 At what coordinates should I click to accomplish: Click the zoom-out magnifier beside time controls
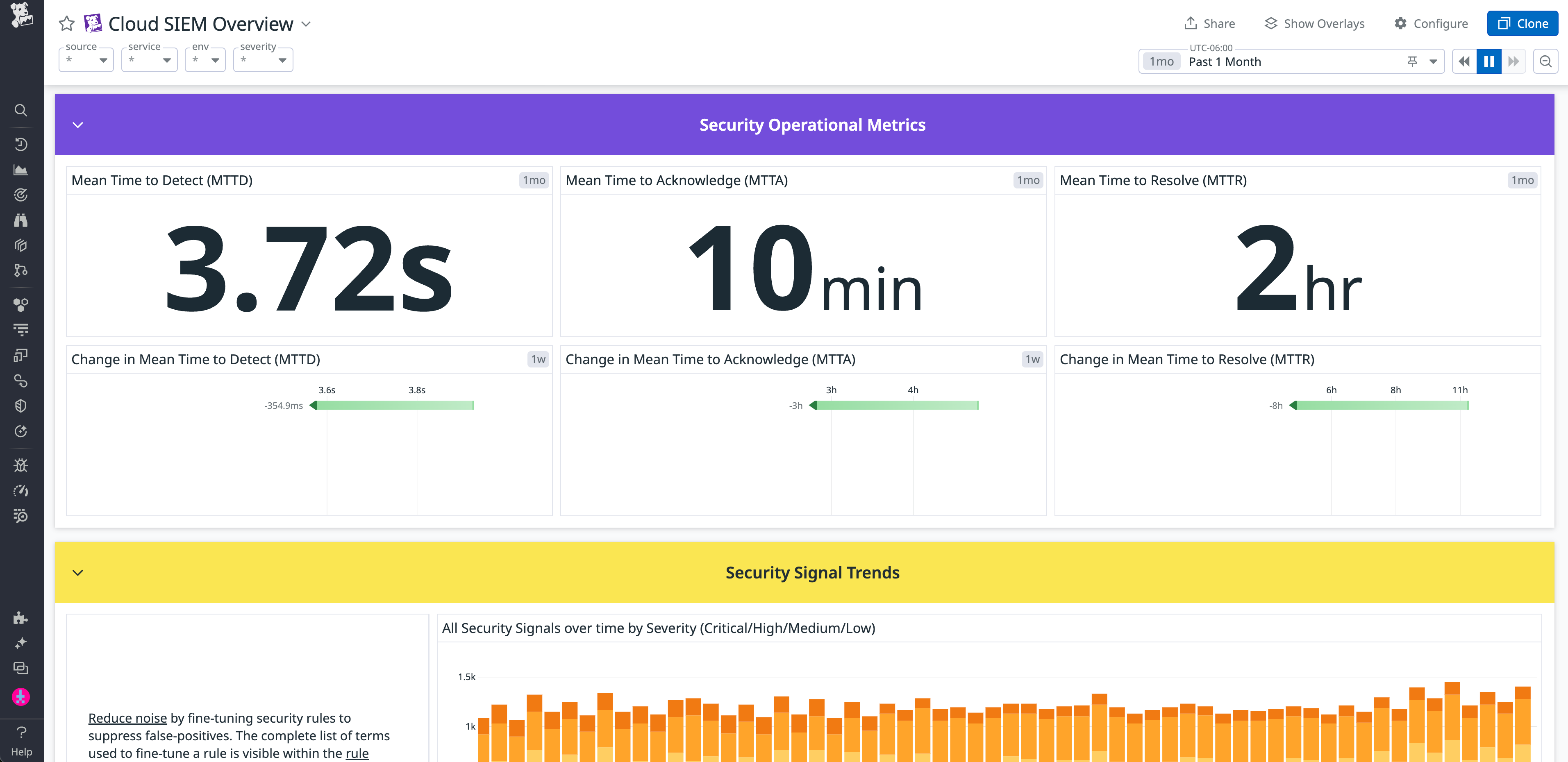[1546, 61]
